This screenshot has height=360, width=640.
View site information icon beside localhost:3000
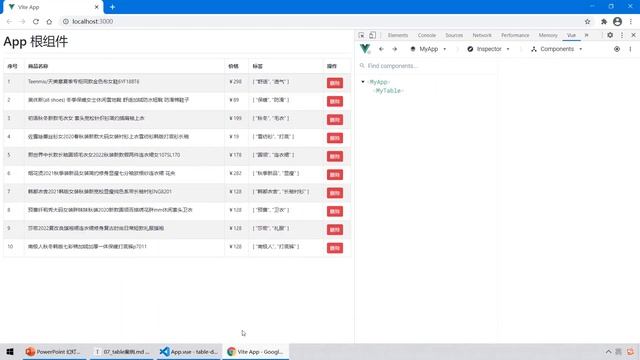[x=66, y=22]
